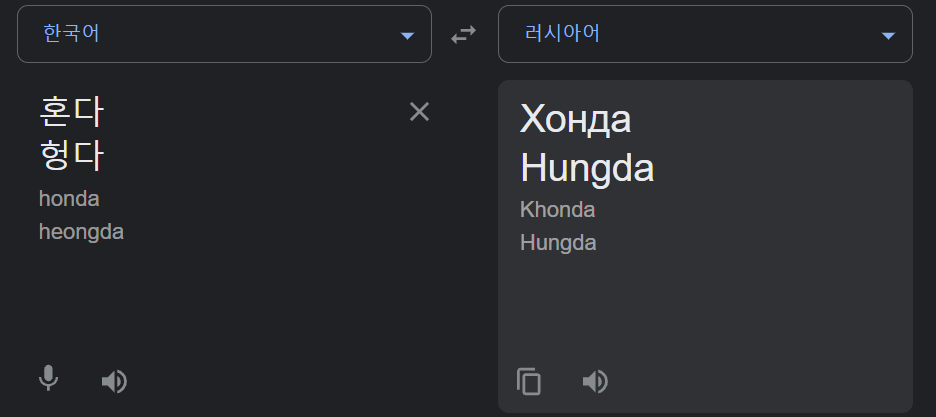The width and height of the screenshot is (936, 417).
Task: Select the romanization text heongda
Action: tap(81, 231)
